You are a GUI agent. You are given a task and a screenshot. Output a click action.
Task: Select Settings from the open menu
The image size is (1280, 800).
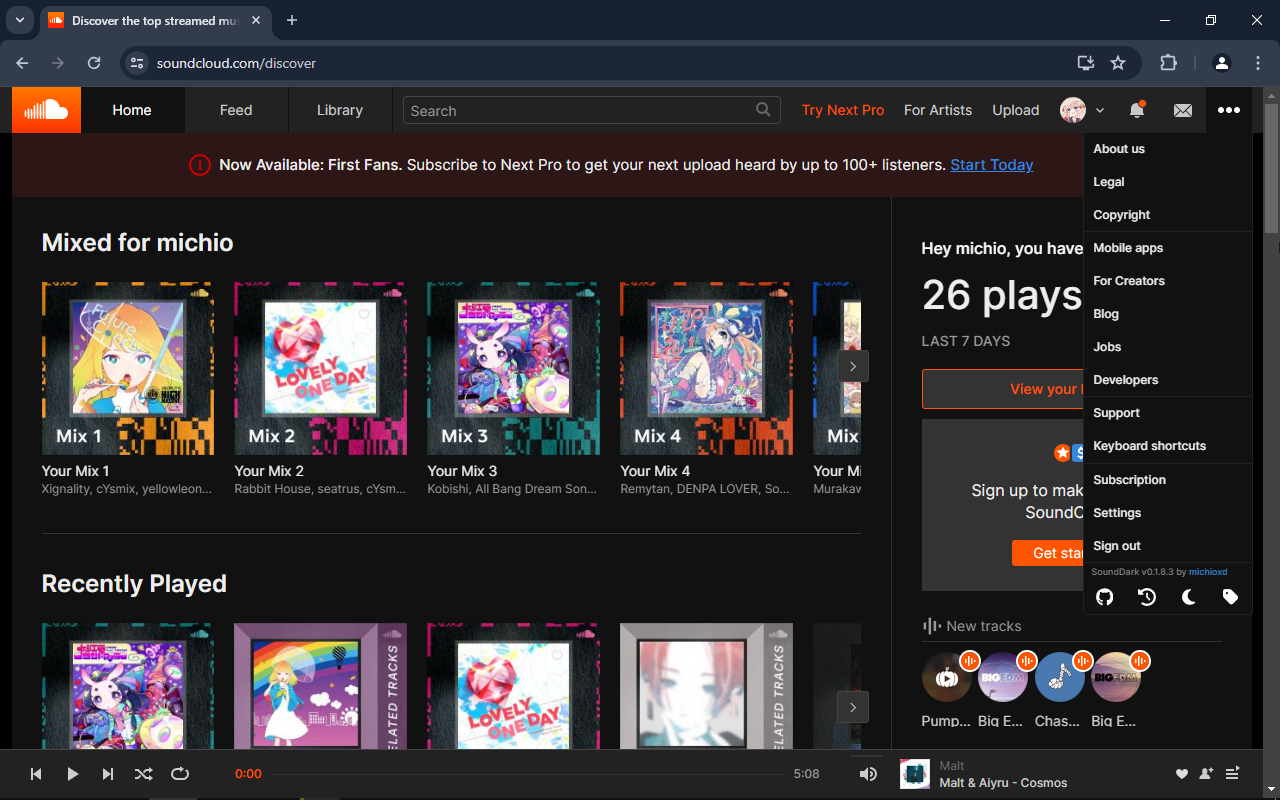click(1117, 512)
